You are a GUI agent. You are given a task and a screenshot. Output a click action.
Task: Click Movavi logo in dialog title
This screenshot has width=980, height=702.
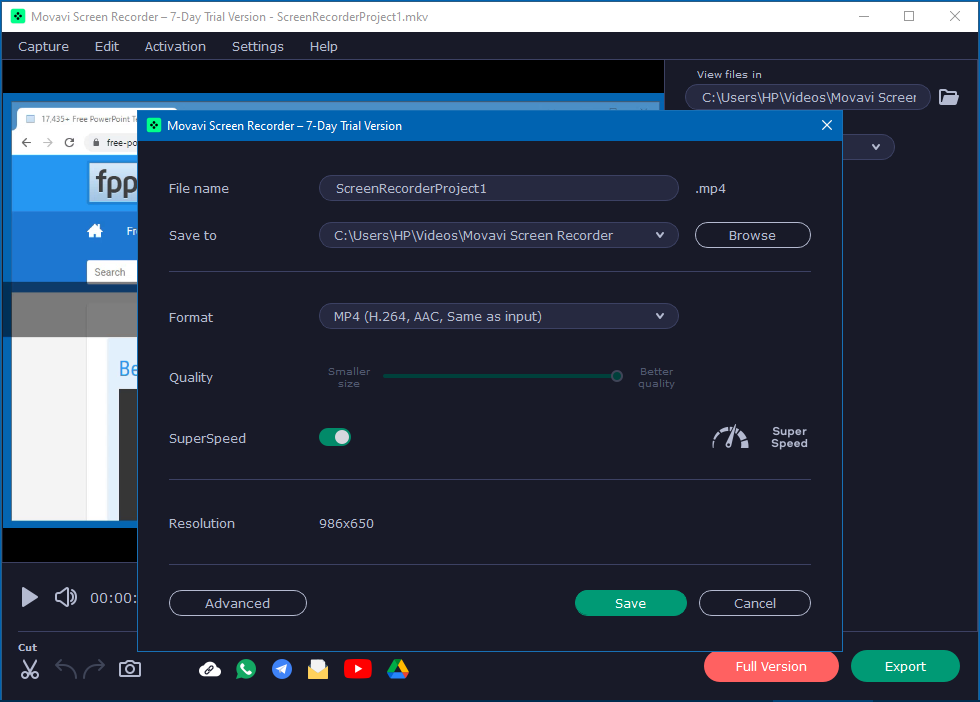154,126
